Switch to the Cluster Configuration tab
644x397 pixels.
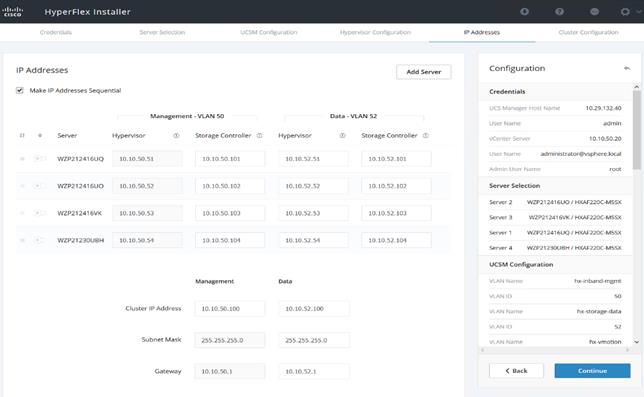click(x=588, y=32)
